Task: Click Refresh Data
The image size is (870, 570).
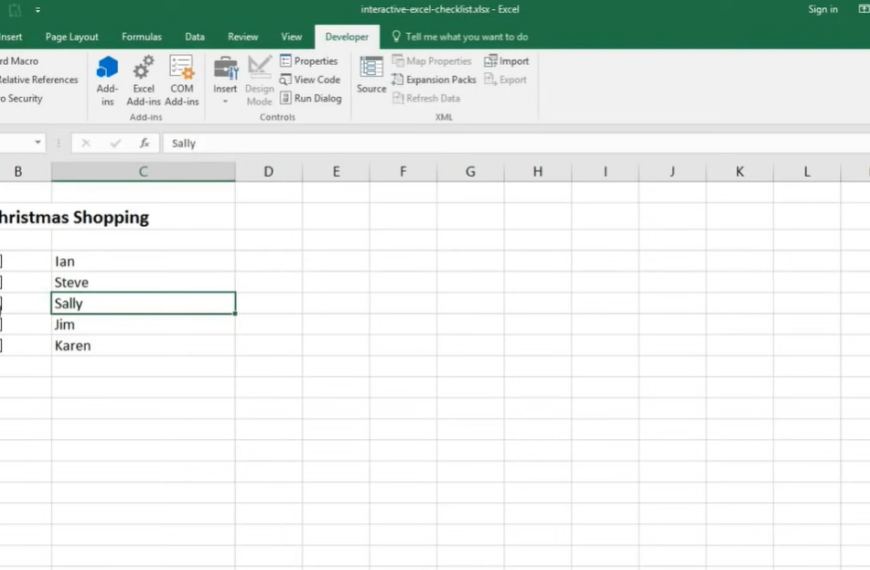Action: tap(426, 98)
